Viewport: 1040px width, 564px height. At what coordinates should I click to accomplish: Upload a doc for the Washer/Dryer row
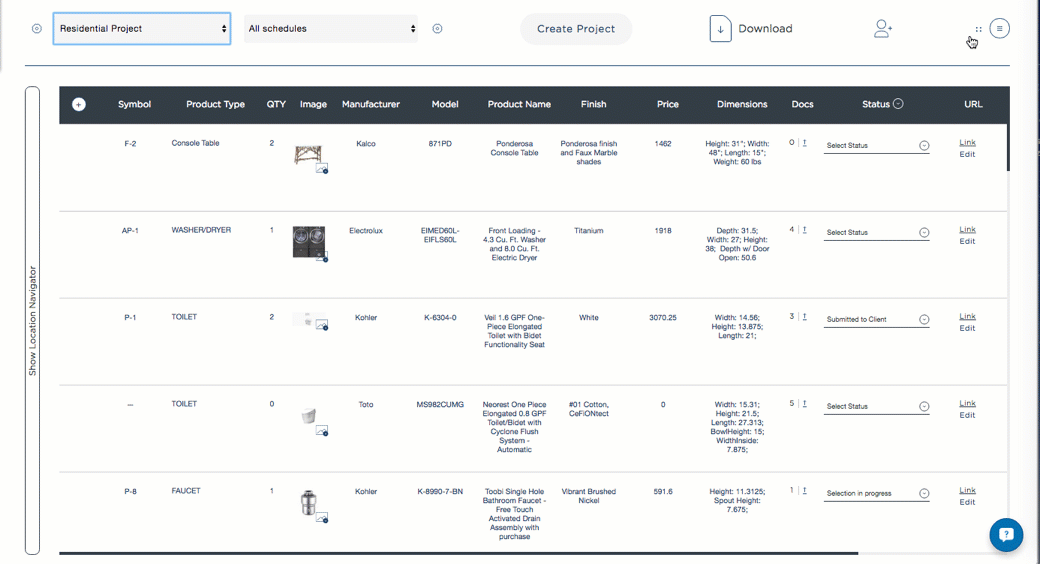[805, 230]
